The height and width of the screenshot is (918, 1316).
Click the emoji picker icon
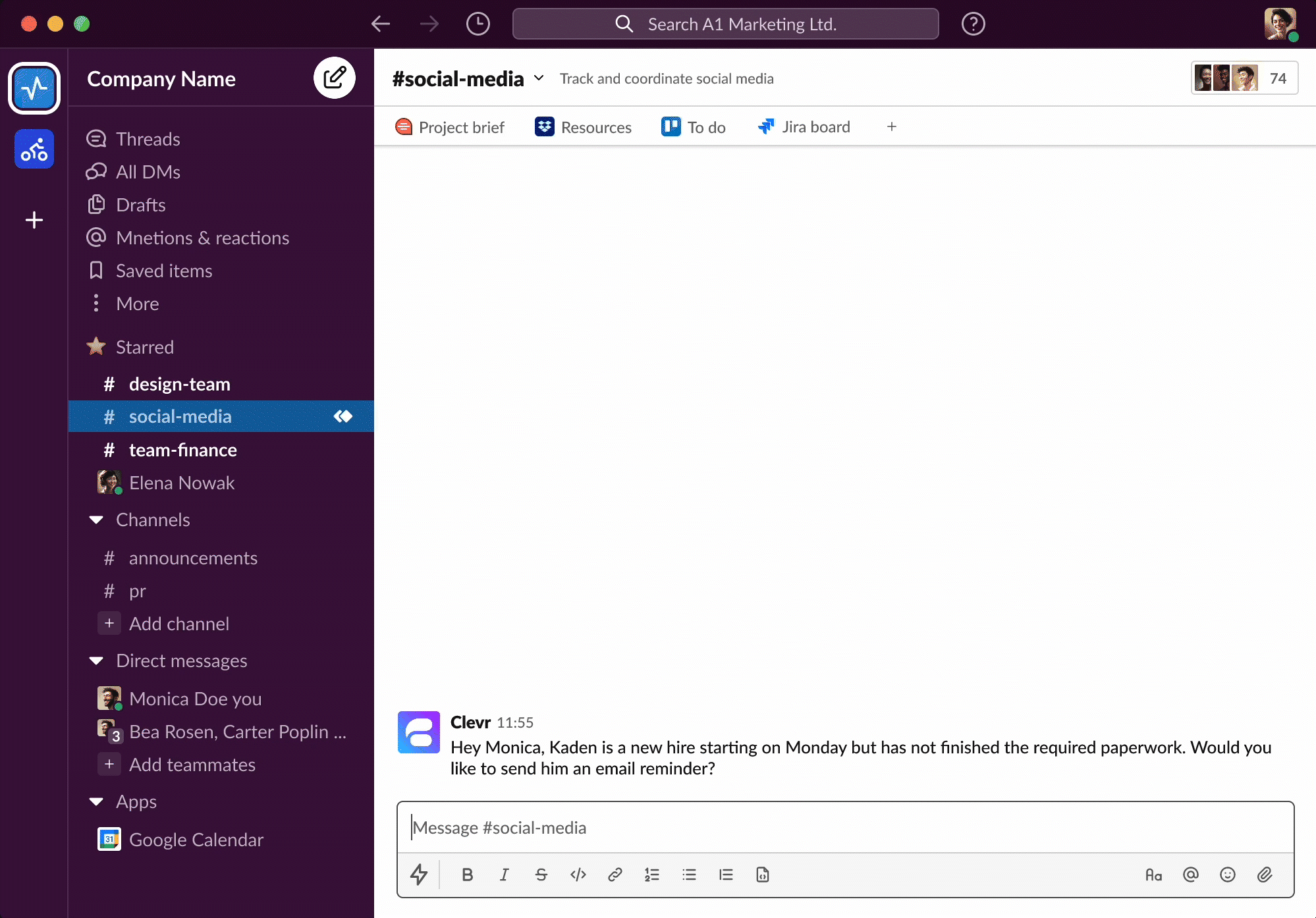tap(1228, 874)
